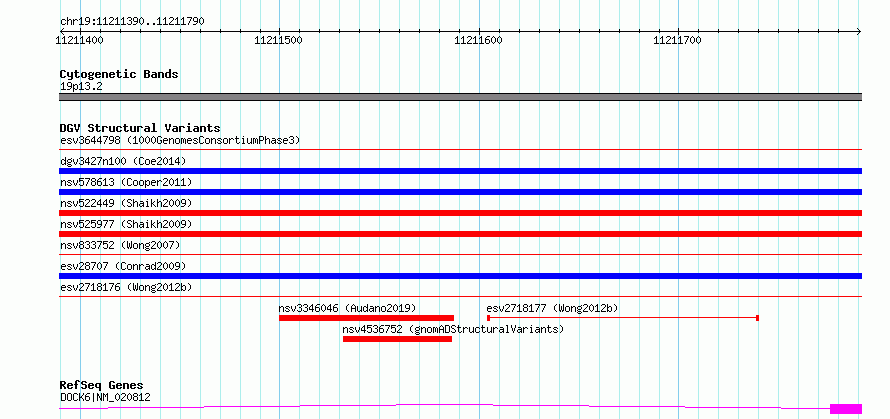Viewport: 890px width, 419px height.
Task: Open the Cytogenetic Bands track title
Action: point(119,74)
